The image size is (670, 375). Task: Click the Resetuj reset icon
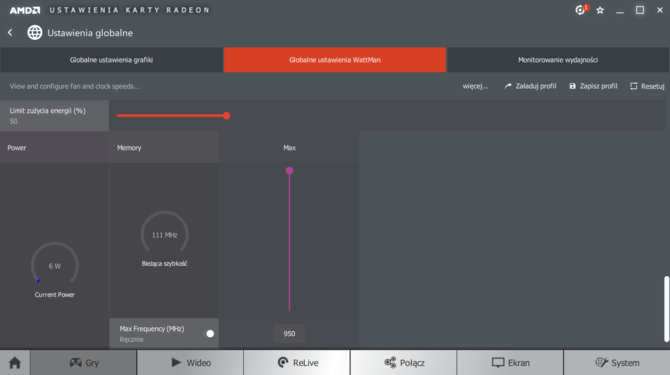pos(633,86)
